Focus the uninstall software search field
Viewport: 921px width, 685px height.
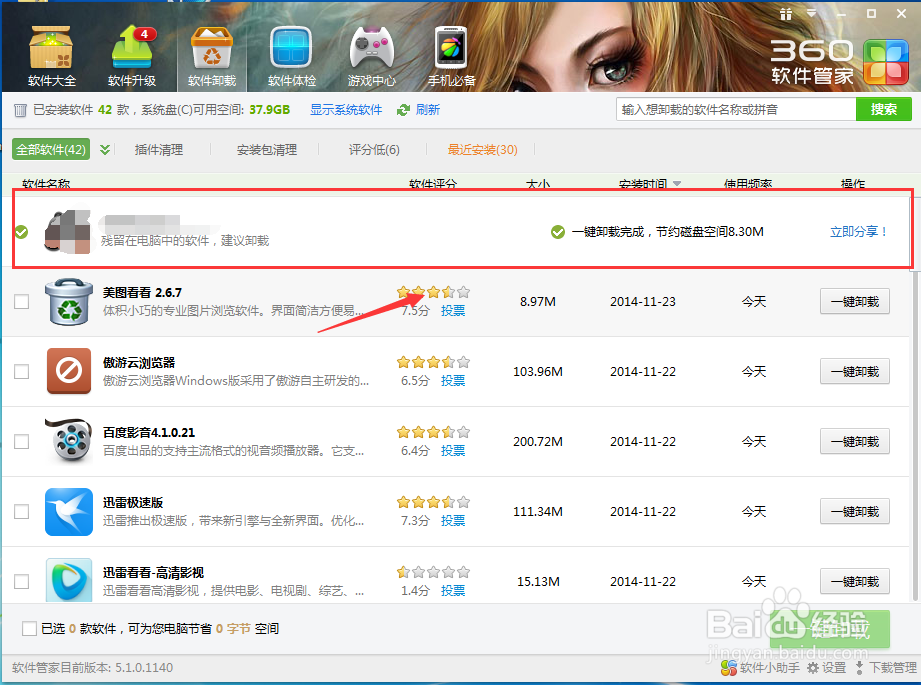click(736, 109)
